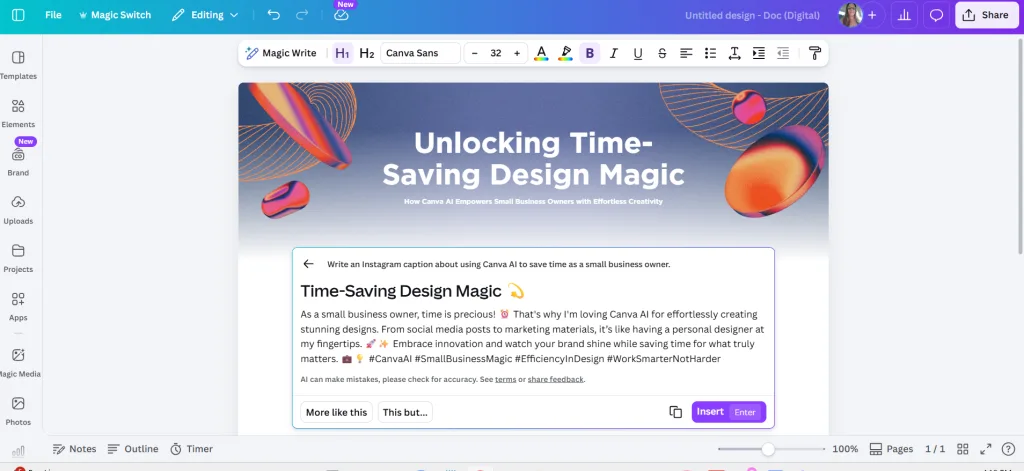Expand the Editing mode dropdown
The image size is (1024, 471).
pos(205,15)
